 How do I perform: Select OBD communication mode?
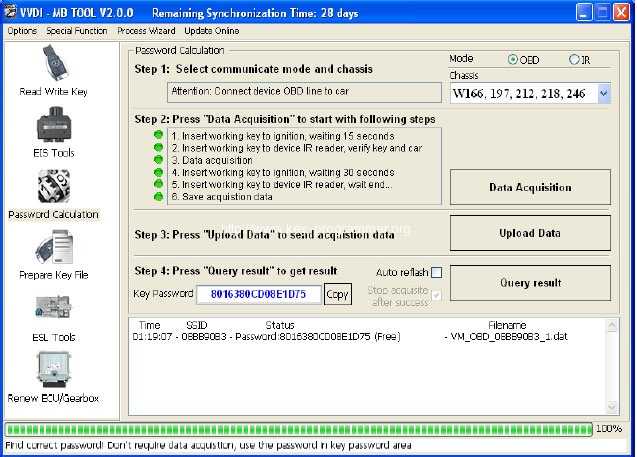coord(513,60)
